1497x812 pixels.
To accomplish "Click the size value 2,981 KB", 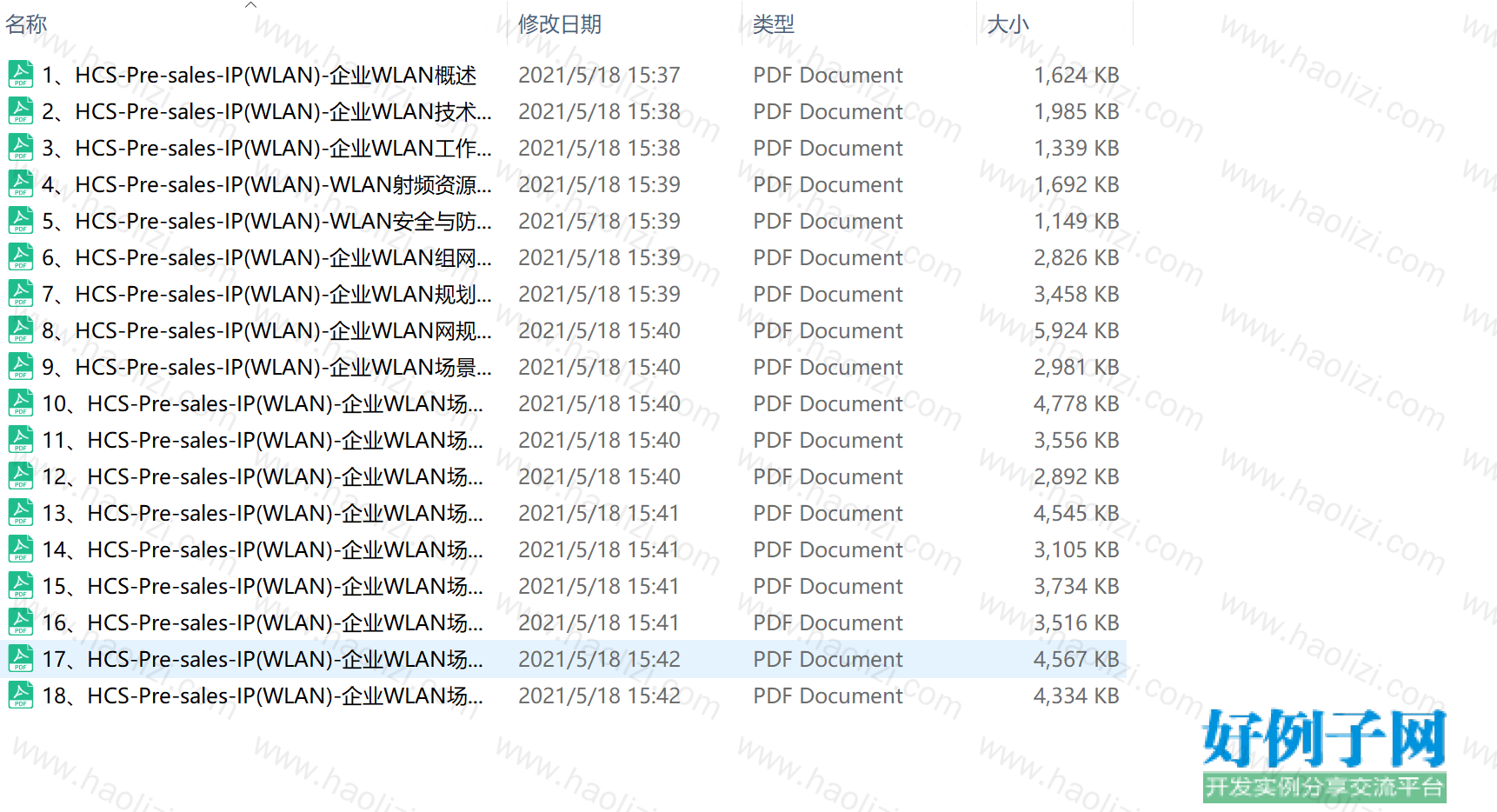I will coord(1076,368).
